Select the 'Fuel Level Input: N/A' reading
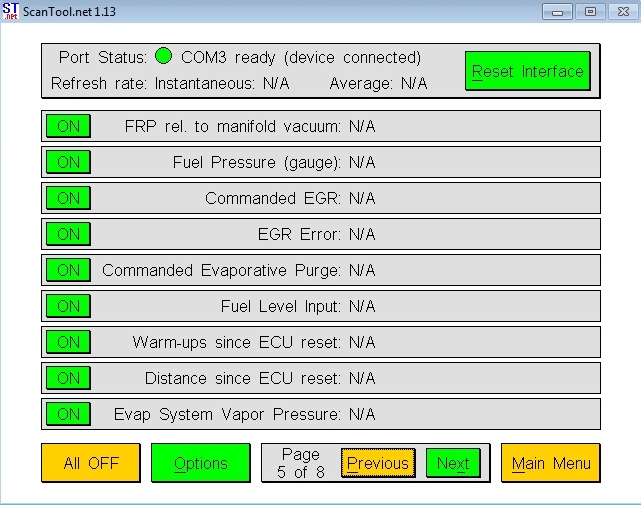Image resolution: width=641 pixels, height=505 pixels. click(x=298, y=306)
